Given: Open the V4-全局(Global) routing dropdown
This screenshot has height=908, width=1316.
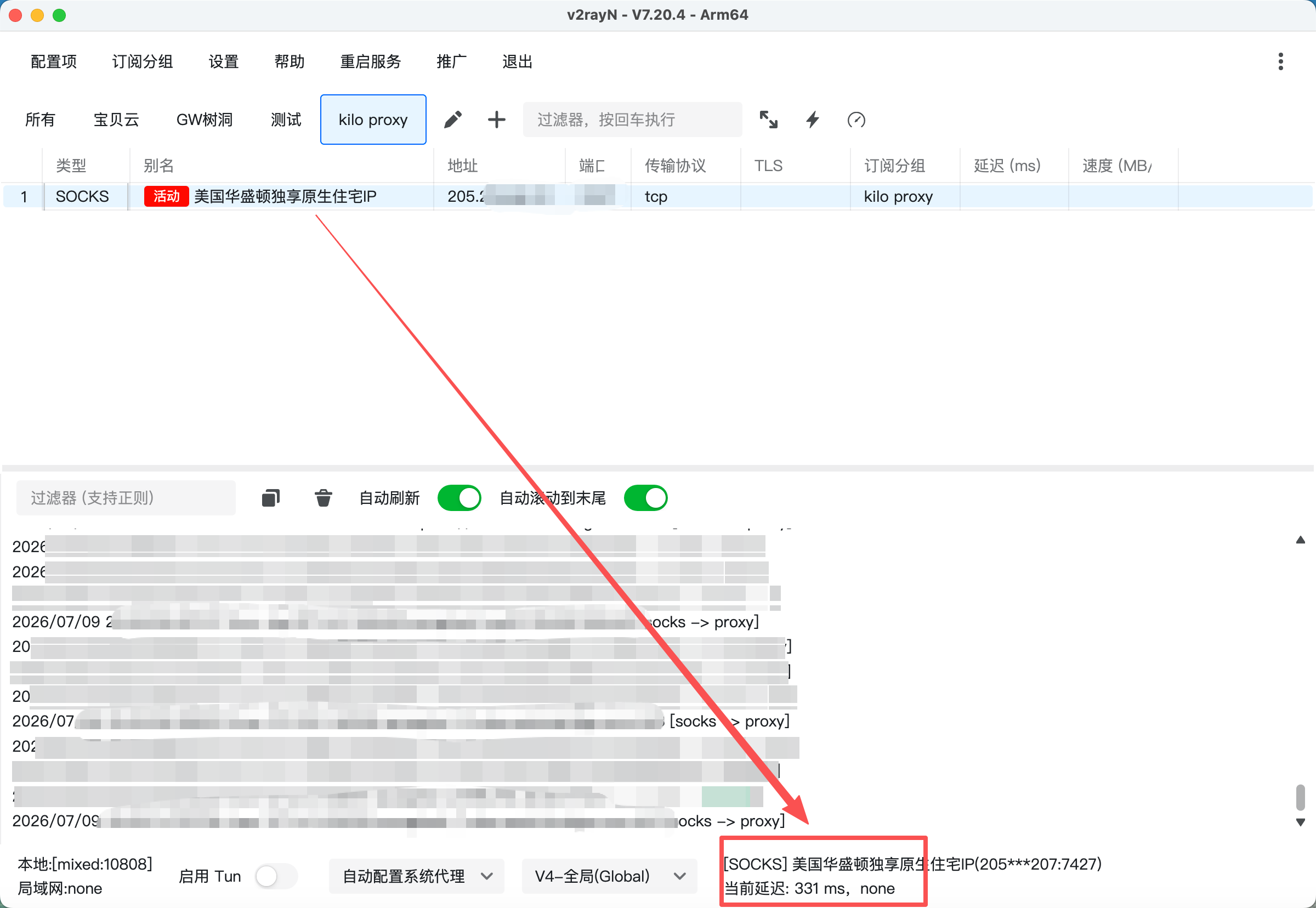Looking at the screenshot, I should (x=609, y=876).
